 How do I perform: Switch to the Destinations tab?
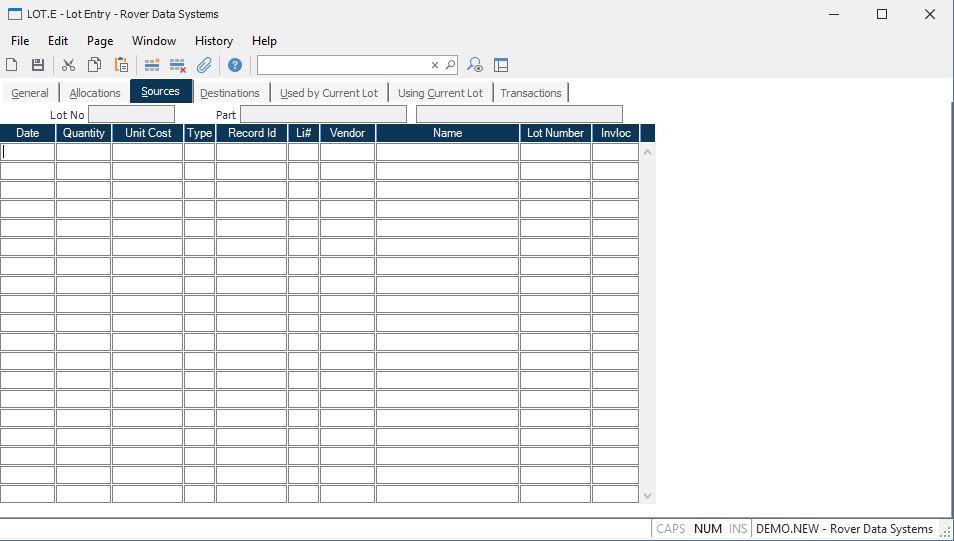click(229, 93)
